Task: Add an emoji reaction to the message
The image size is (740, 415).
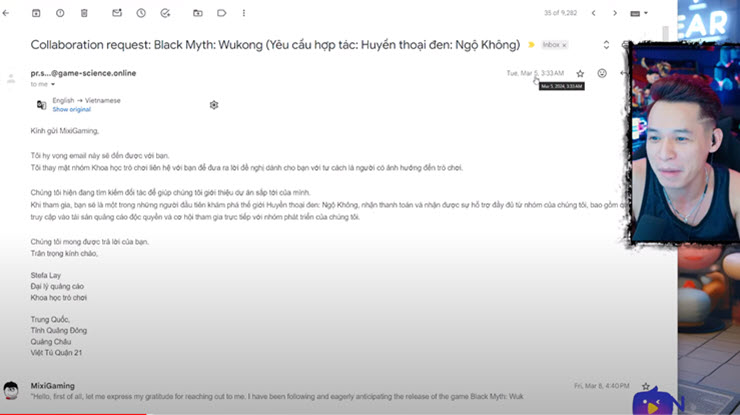Action: point(602,73)
